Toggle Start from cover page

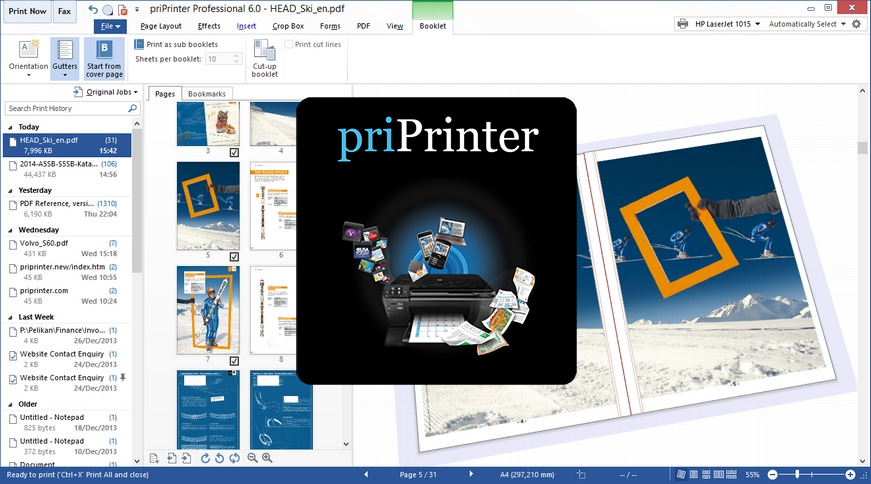point(104,58)
